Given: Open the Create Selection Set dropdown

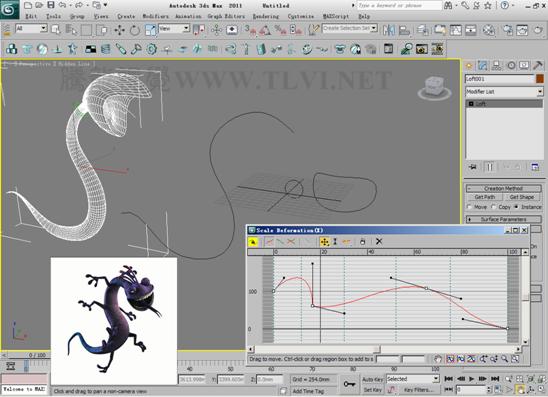Looking at the screenshot, I should (x=349, y=28).
